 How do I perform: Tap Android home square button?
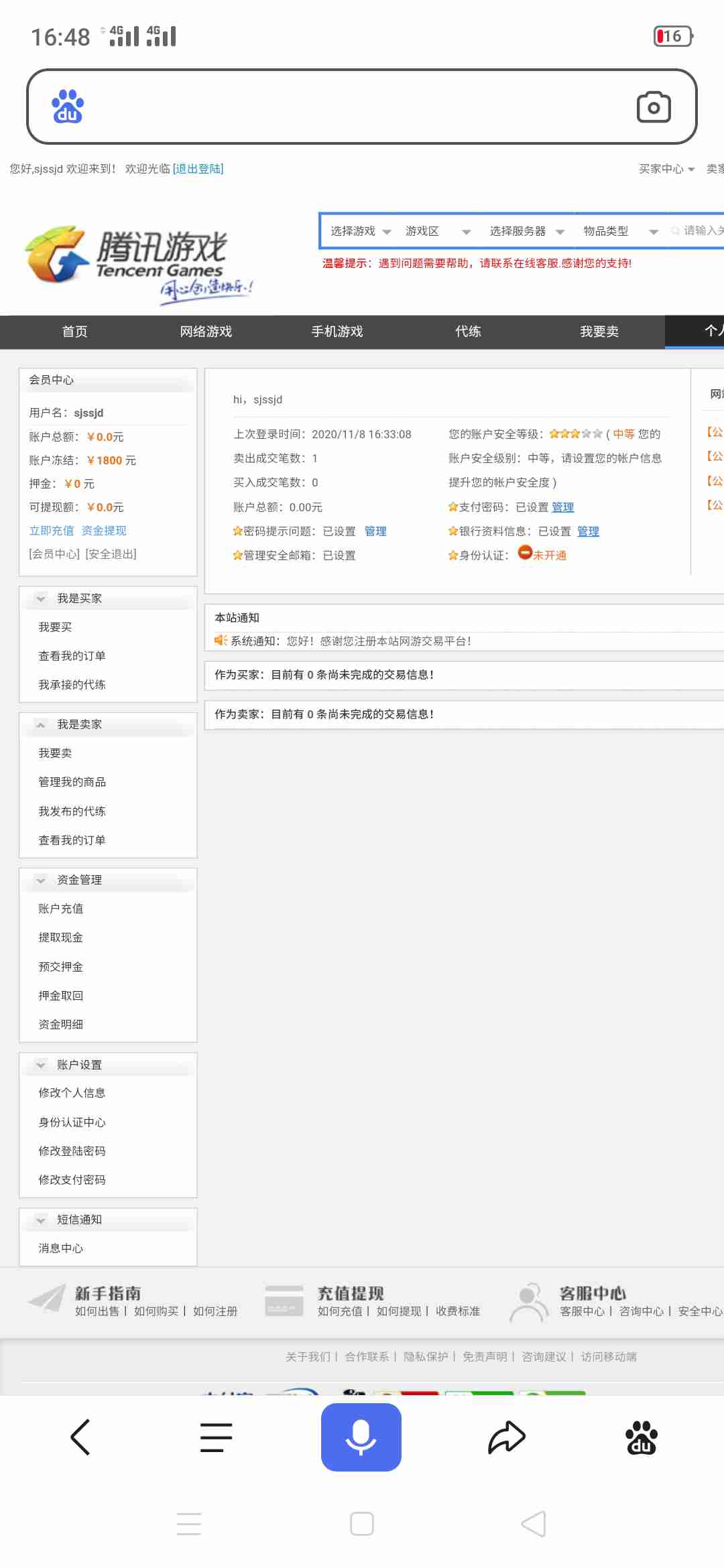tap(362, 1524)
